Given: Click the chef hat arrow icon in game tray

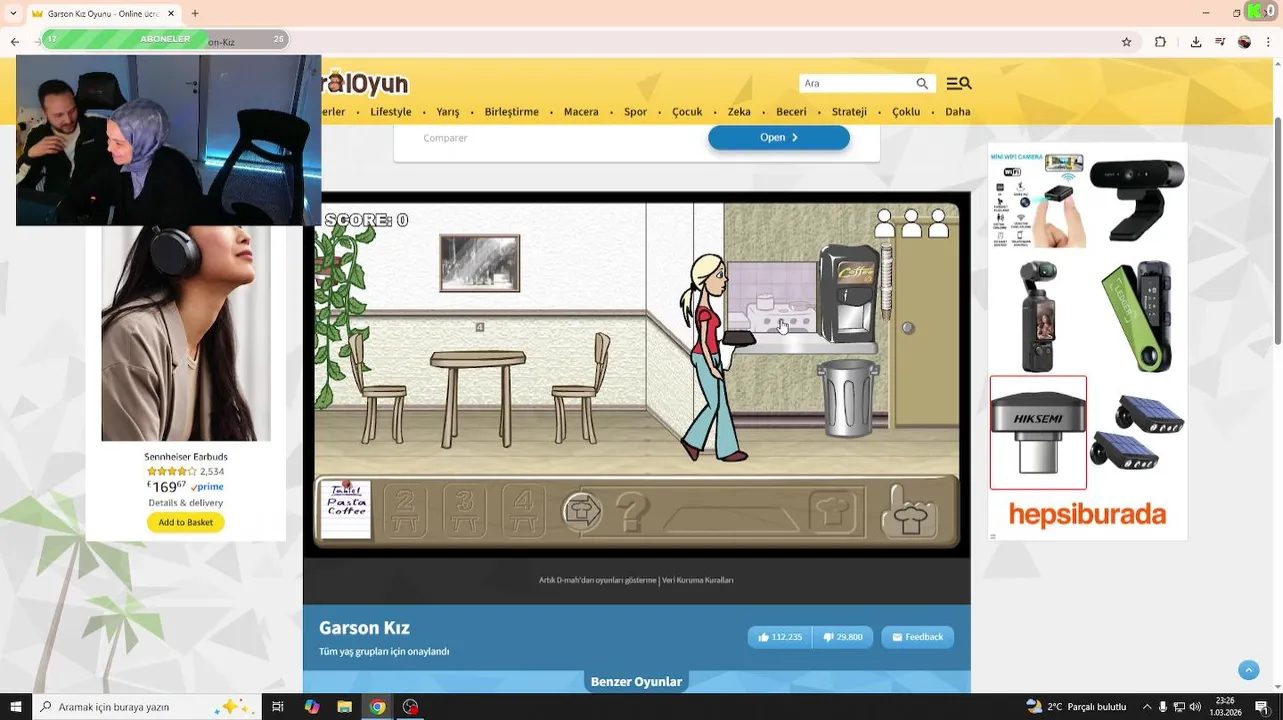Looking at the screenshot, I should click(x=582, y=512).
